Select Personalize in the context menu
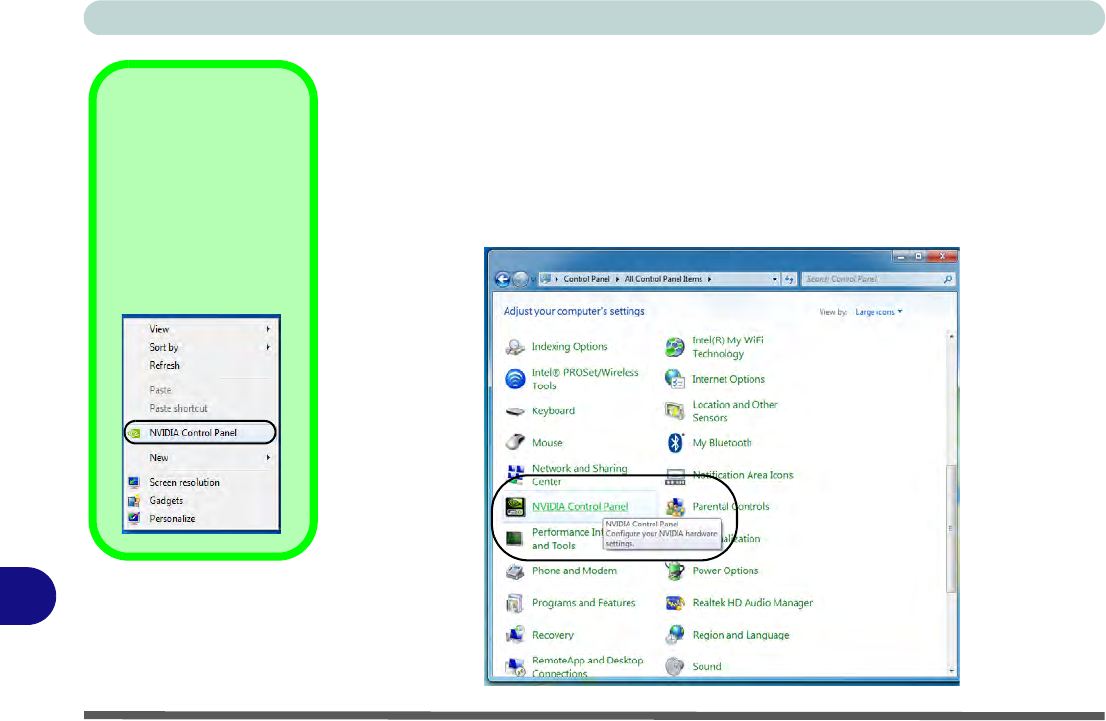 [202, 519]
